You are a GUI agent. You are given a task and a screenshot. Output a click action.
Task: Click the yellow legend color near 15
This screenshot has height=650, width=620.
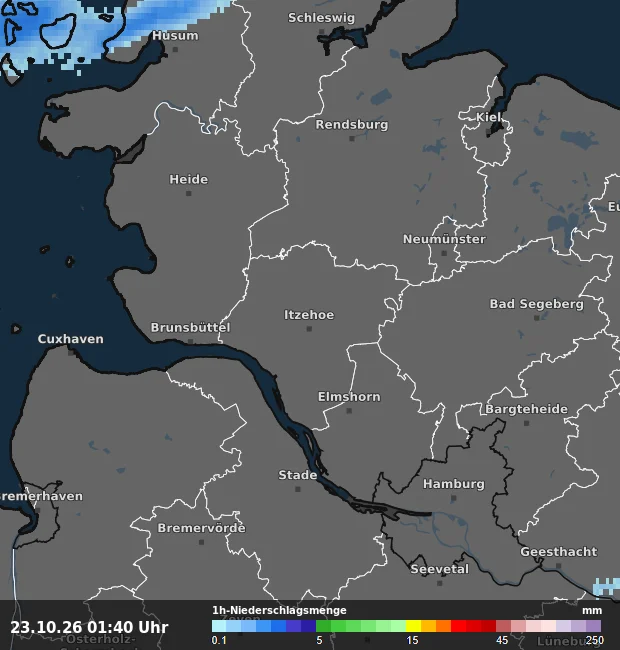(413, 626)
